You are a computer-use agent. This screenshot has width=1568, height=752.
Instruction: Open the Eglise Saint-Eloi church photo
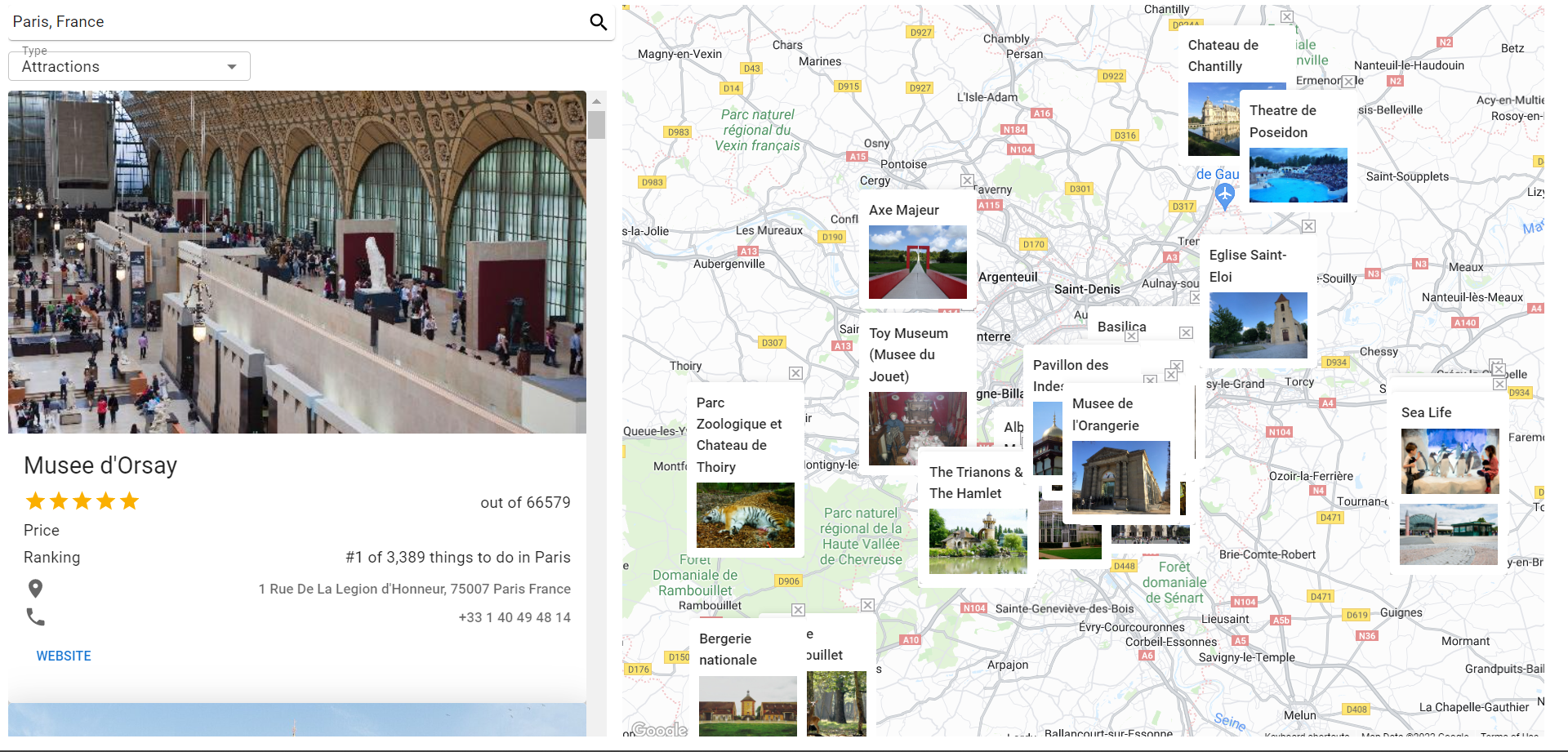coord(1258,326)
